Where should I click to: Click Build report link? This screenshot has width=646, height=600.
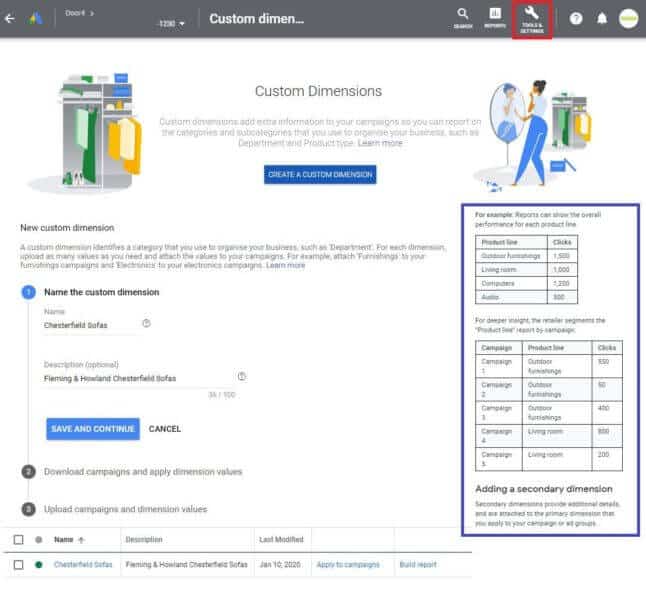pyautogui.click(x=418, y=565)
